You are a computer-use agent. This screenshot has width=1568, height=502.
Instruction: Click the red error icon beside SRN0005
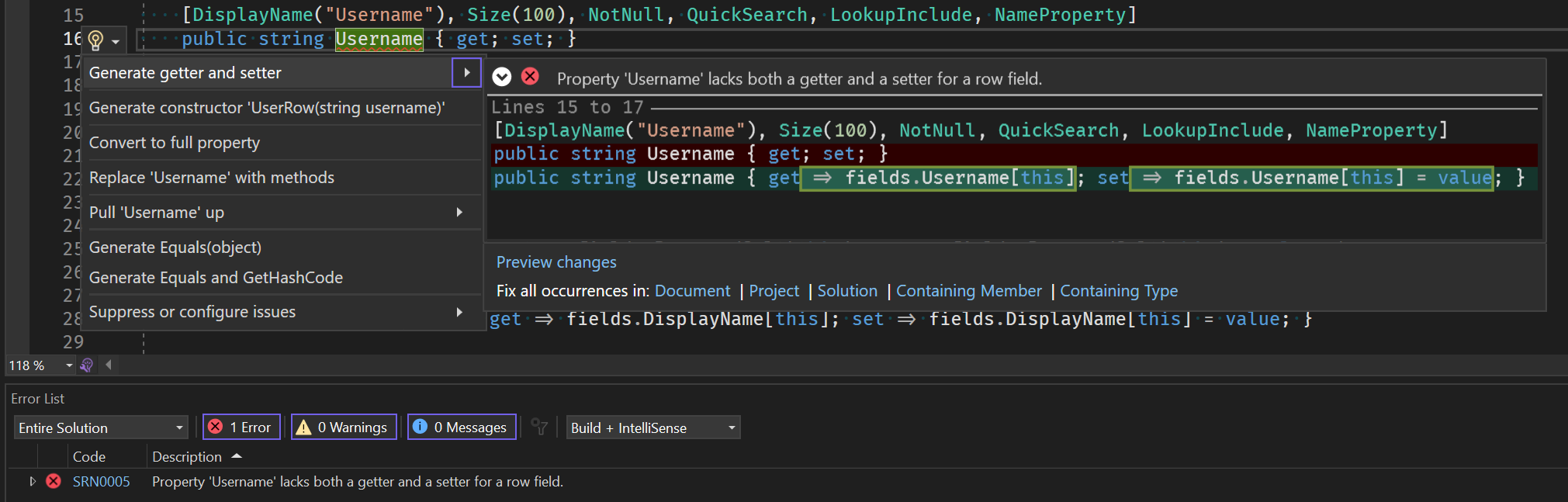[x=54, y=481]
